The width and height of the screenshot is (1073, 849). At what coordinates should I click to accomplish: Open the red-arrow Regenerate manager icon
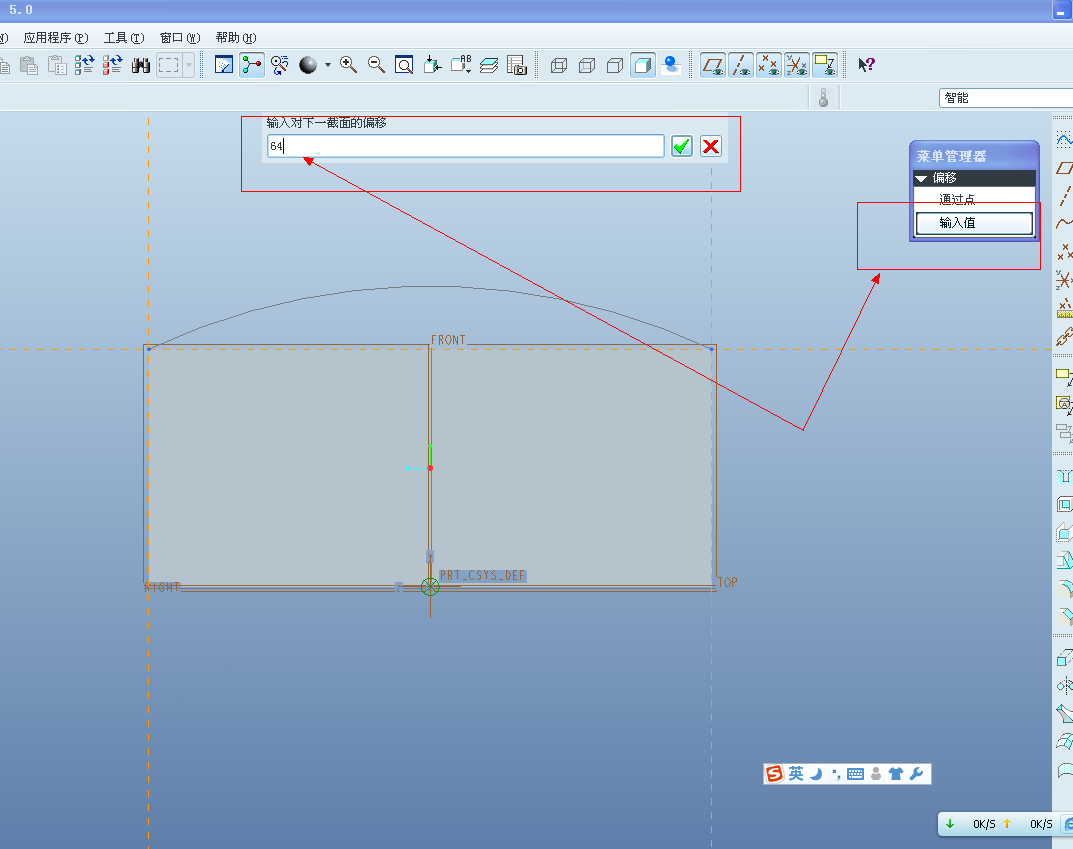pyautogui.click(x=113, y=66)
